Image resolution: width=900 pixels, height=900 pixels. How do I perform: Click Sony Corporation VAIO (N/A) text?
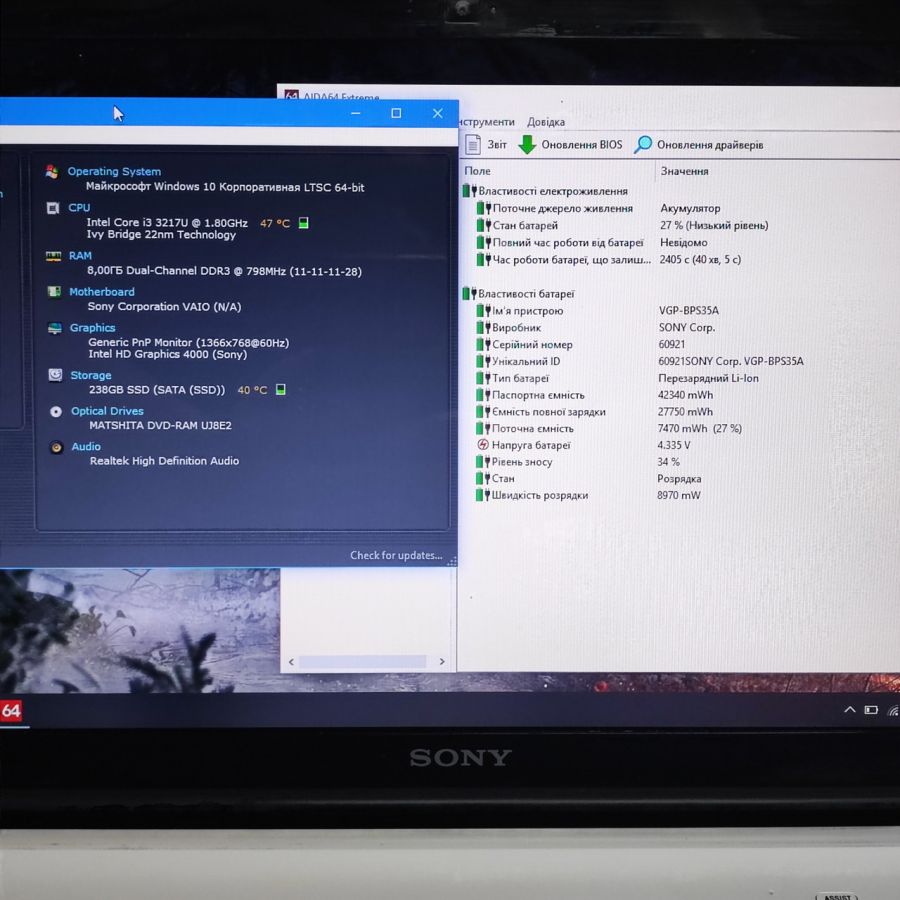pyautogui.click(x=164, y=307)
